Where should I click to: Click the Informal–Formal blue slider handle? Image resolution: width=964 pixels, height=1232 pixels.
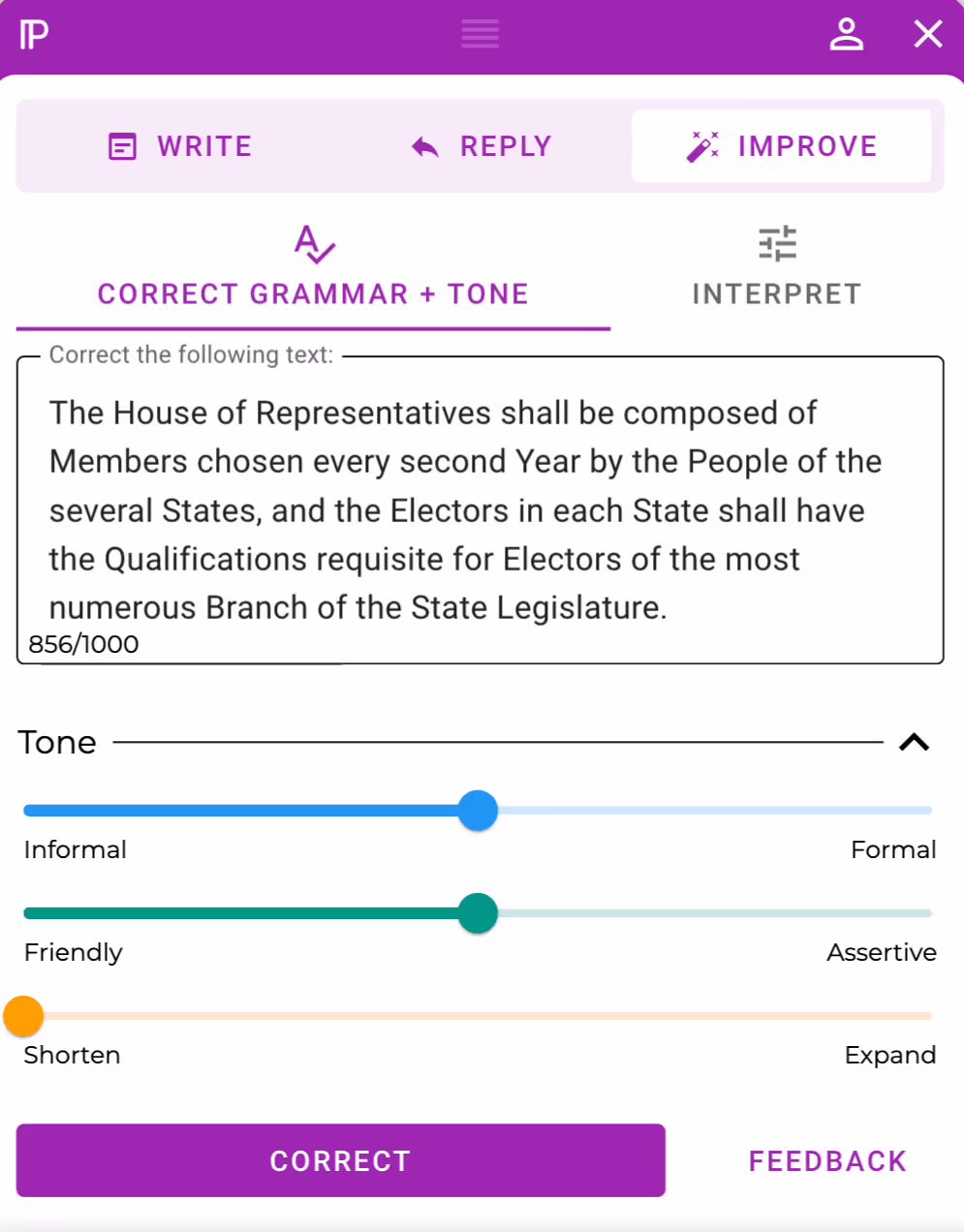(x=478, y=810)
